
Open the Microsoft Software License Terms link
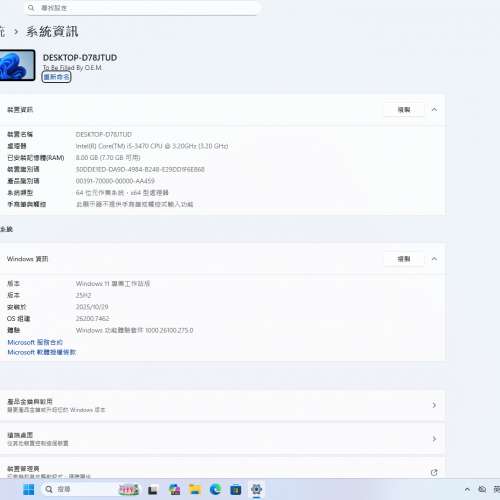(x=42, y=352)
